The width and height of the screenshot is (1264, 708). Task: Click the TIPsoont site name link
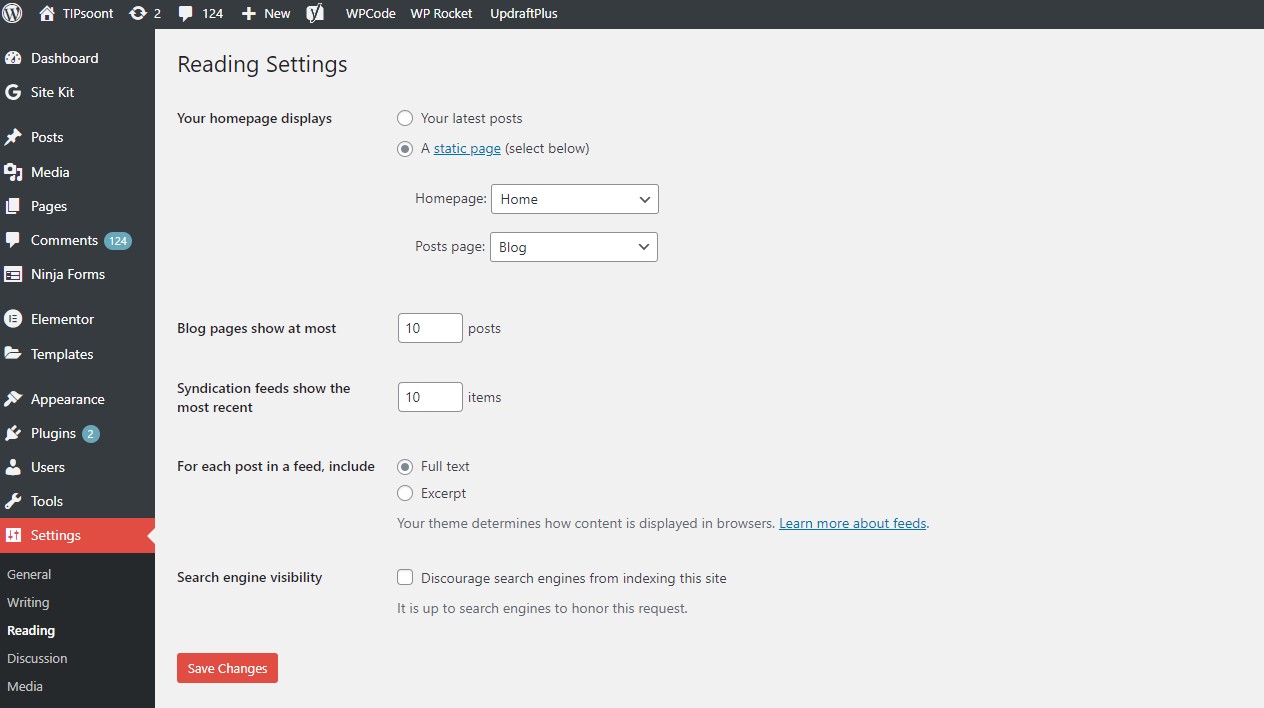tap(88, 14)
